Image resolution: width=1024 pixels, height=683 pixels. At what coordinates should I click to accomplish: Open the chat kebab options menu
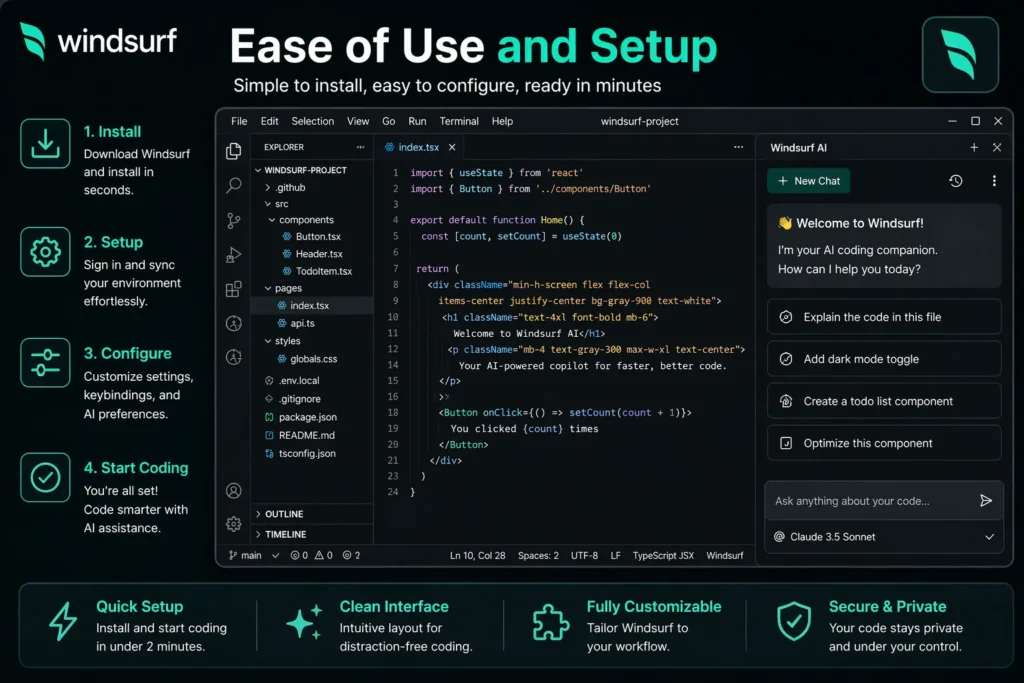pos(994,181)
